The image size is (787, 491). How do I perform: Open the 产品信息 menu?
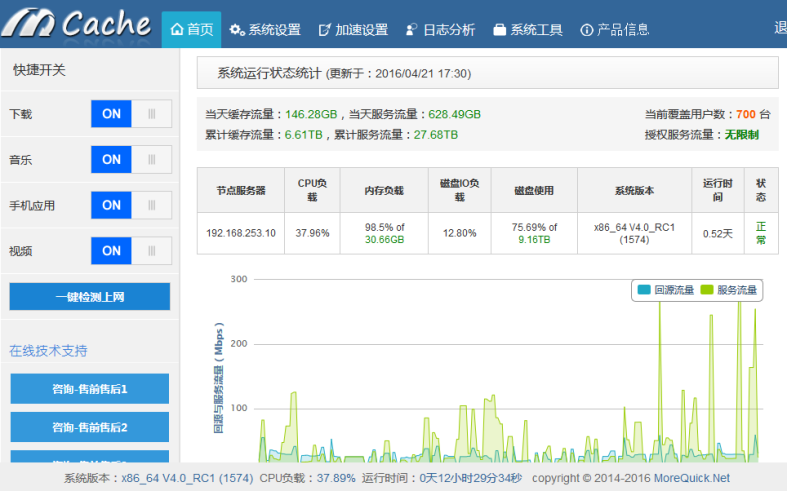click(614, 30)
